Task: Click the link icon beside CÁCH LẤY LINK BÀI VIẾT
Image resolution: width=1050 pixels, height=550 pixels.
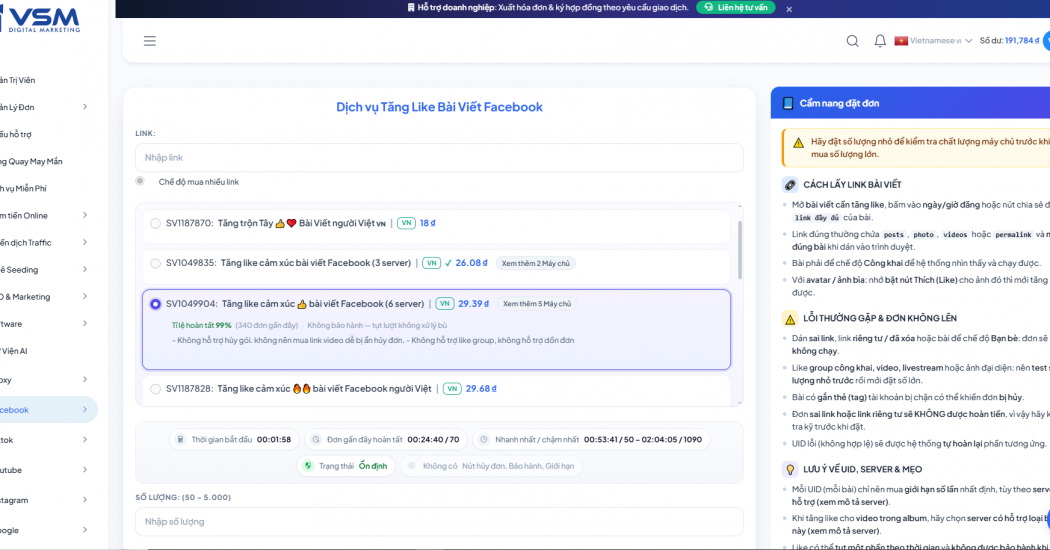Action: pos(790,185)
